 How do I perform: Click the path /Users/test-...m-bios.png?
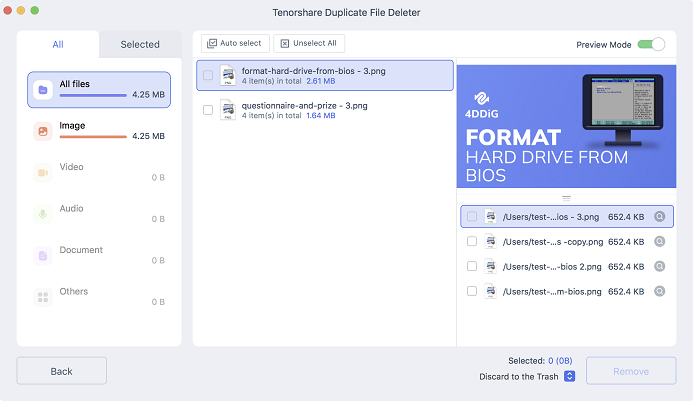coord(552,292)
